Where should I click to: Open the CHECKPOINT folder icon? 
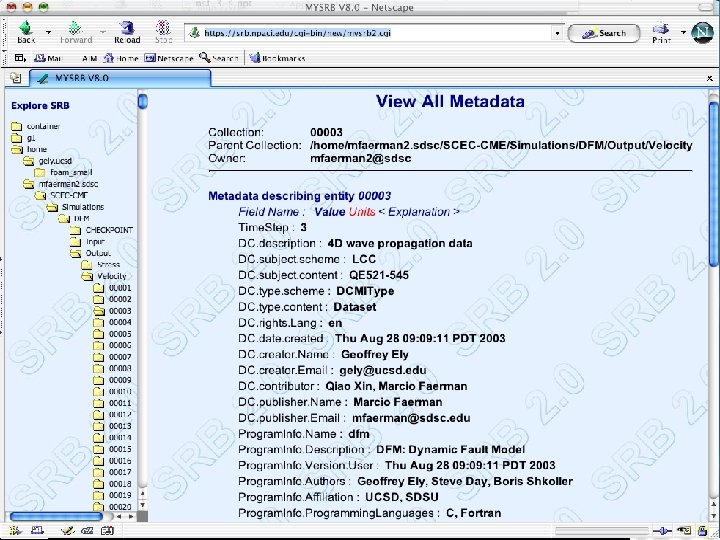pos(75,230)
